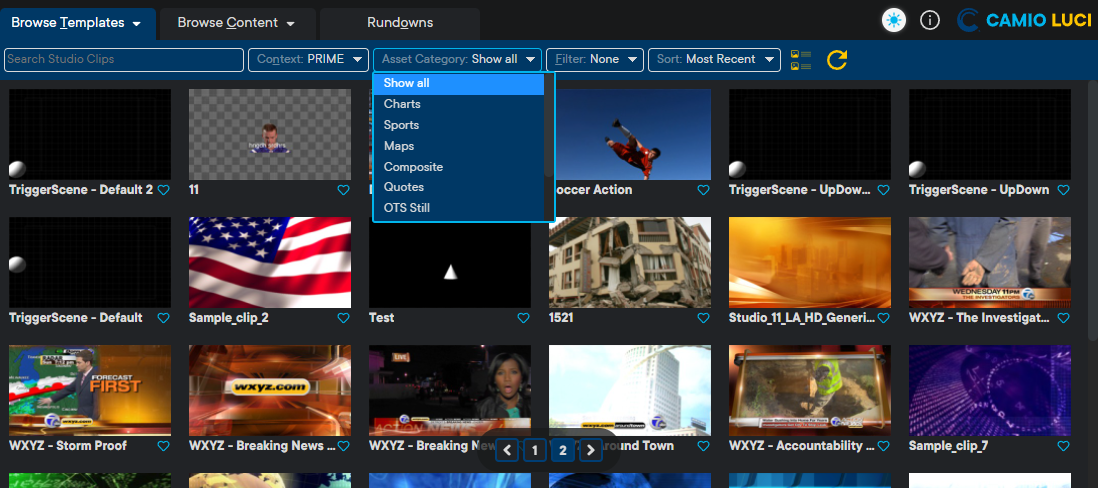Select the American flag Sample_clip_2 thumbnail
The height and width of the screenshot is (488, 1098).
[x=270, y=263]
